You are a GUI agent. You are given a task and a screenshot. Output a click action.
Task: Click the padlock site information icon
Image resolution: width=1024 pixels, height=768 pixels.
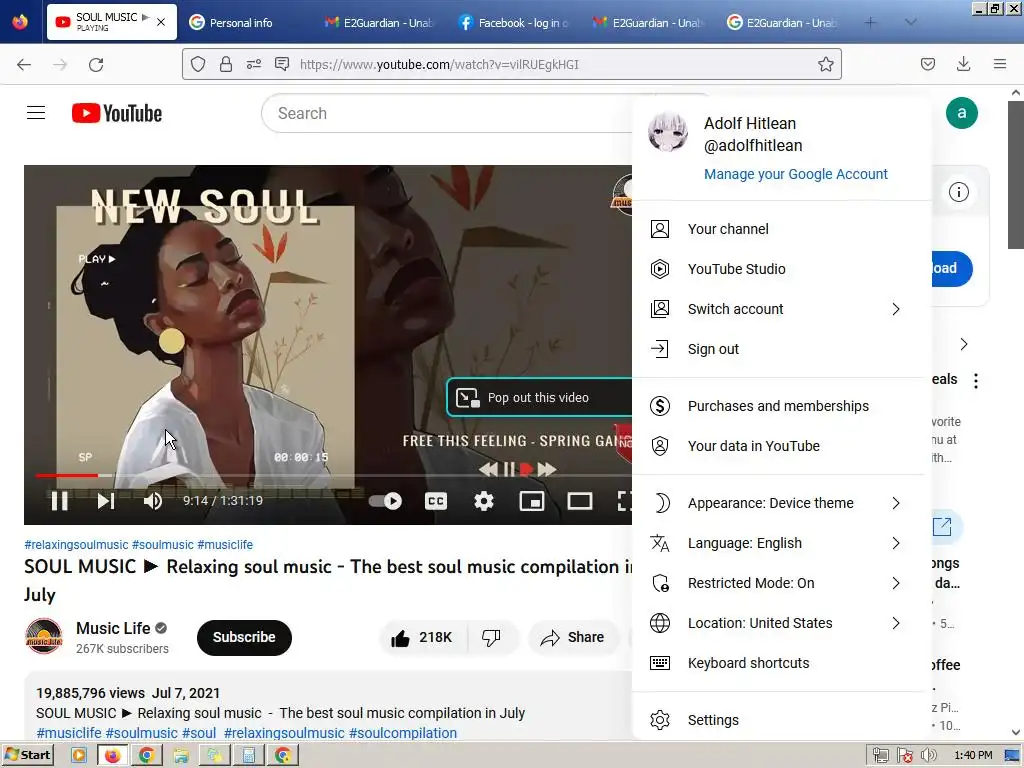point(226,64)
